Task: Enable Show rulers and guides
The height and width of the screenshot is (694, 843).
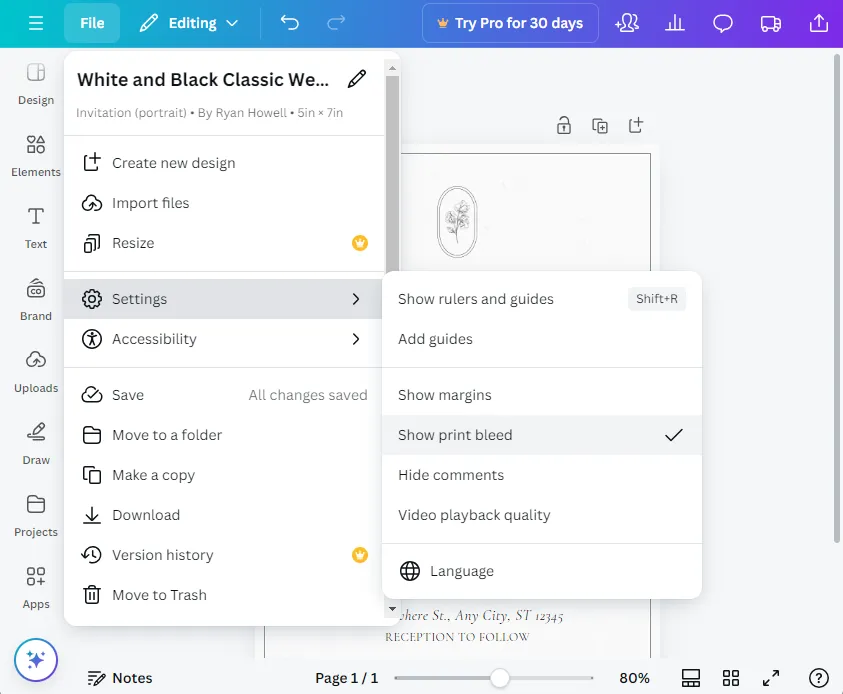Action: pos(475,298)
